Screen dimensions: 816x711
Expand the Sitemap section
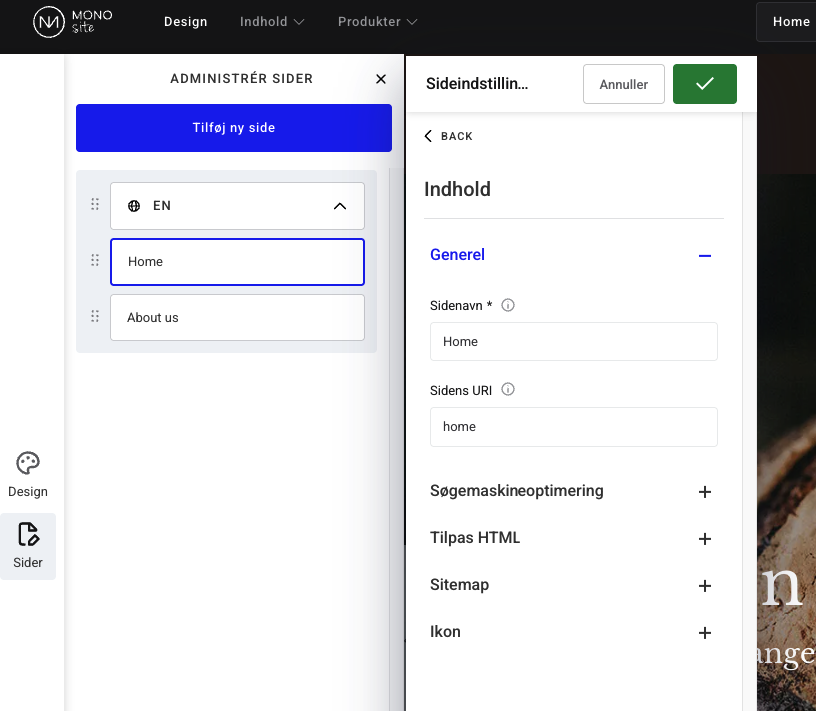click(705, 586)
